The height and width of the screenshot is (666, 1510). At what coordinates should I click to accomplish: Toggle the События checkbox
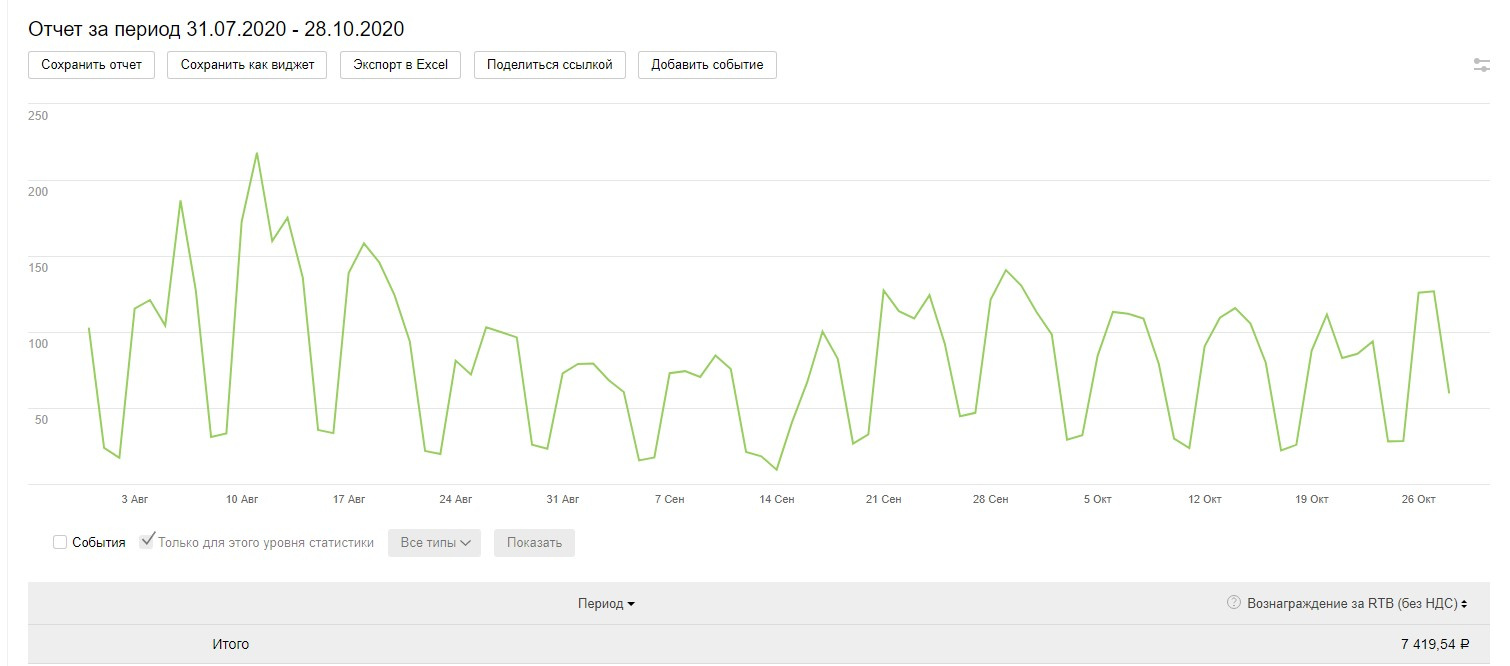tap(60, 542)
